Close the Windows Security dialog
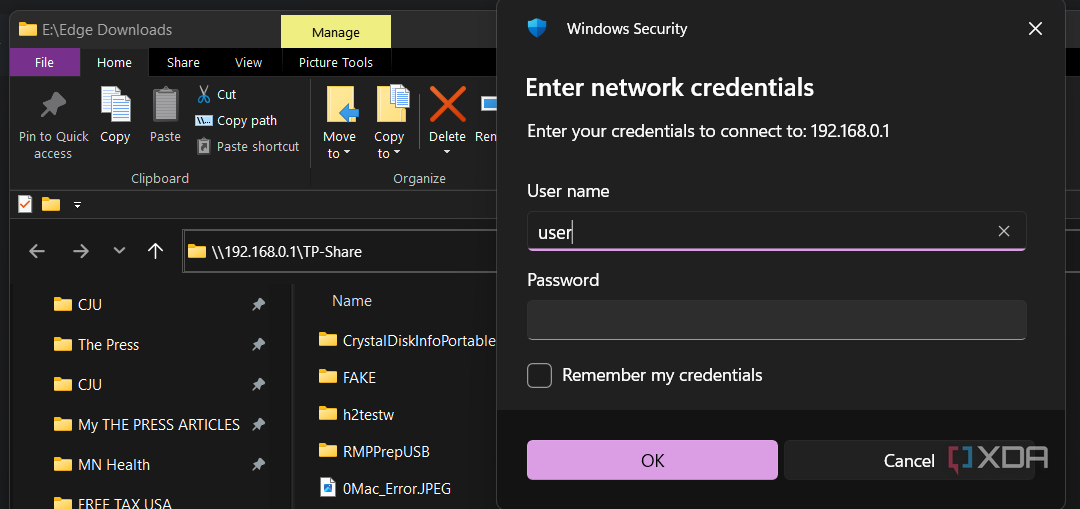Screen dimensions: 1080x509 (1035, 28)
